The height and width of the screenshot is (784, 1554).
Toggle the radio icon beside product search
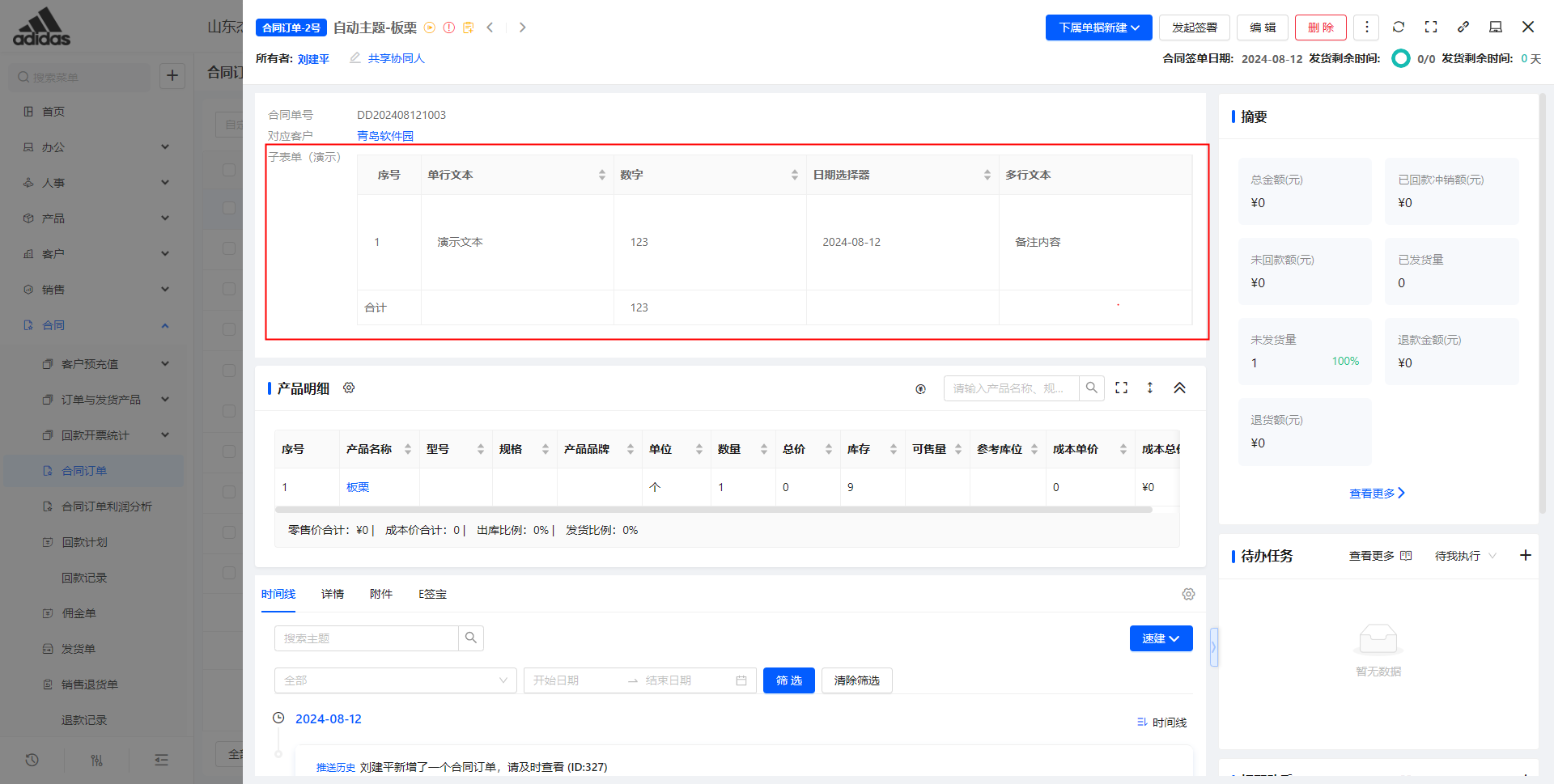pyautogui.click(x=920, y=389)
